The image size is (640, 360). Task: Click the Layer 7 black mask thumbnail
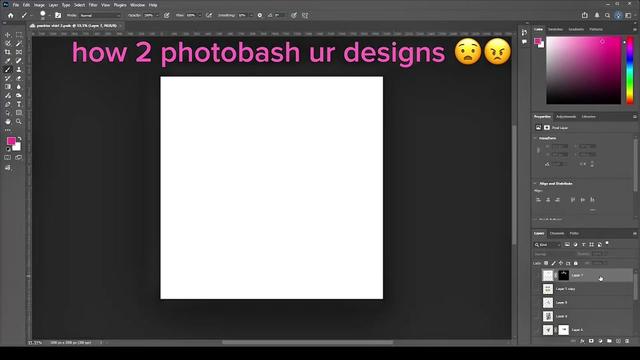tap(563, 275)
